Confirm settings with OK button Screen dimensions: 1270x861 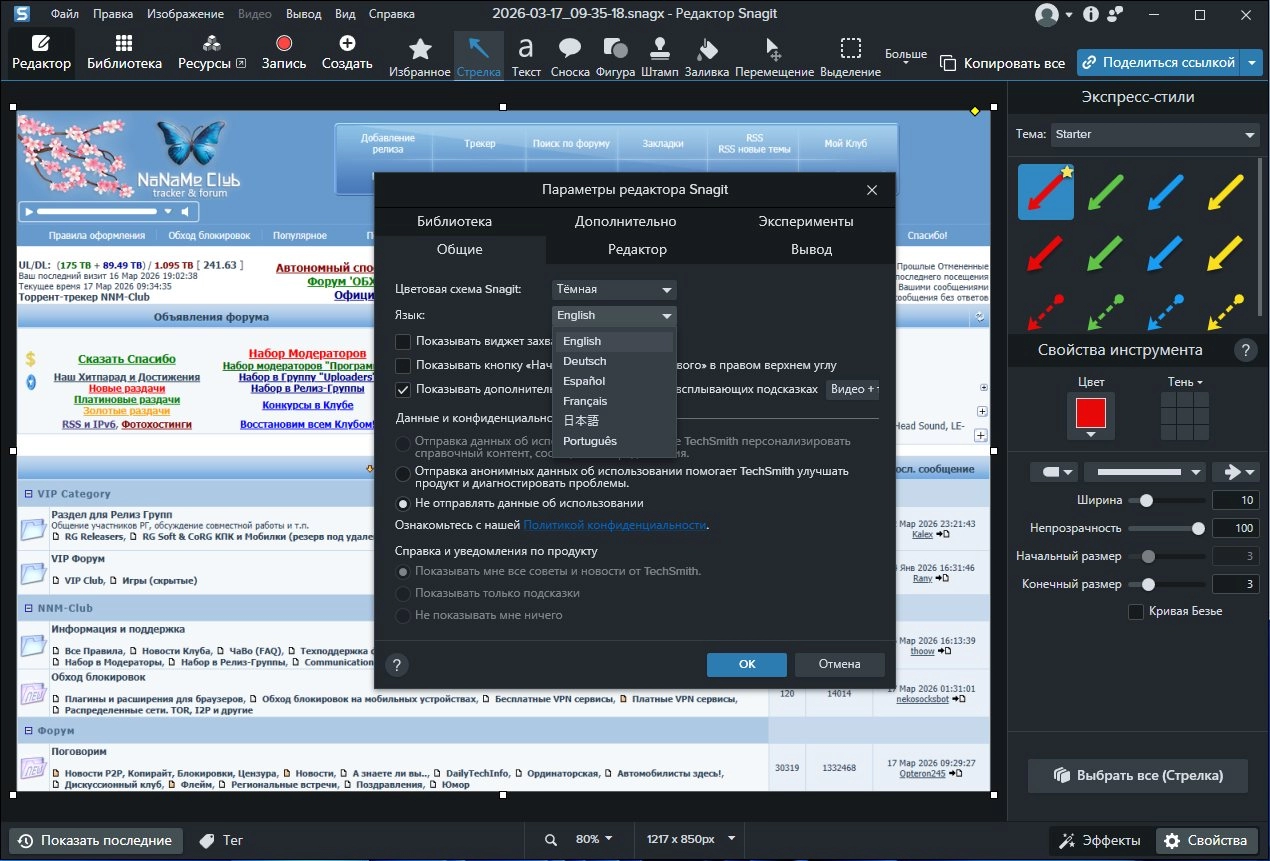[x=747, y=664]
